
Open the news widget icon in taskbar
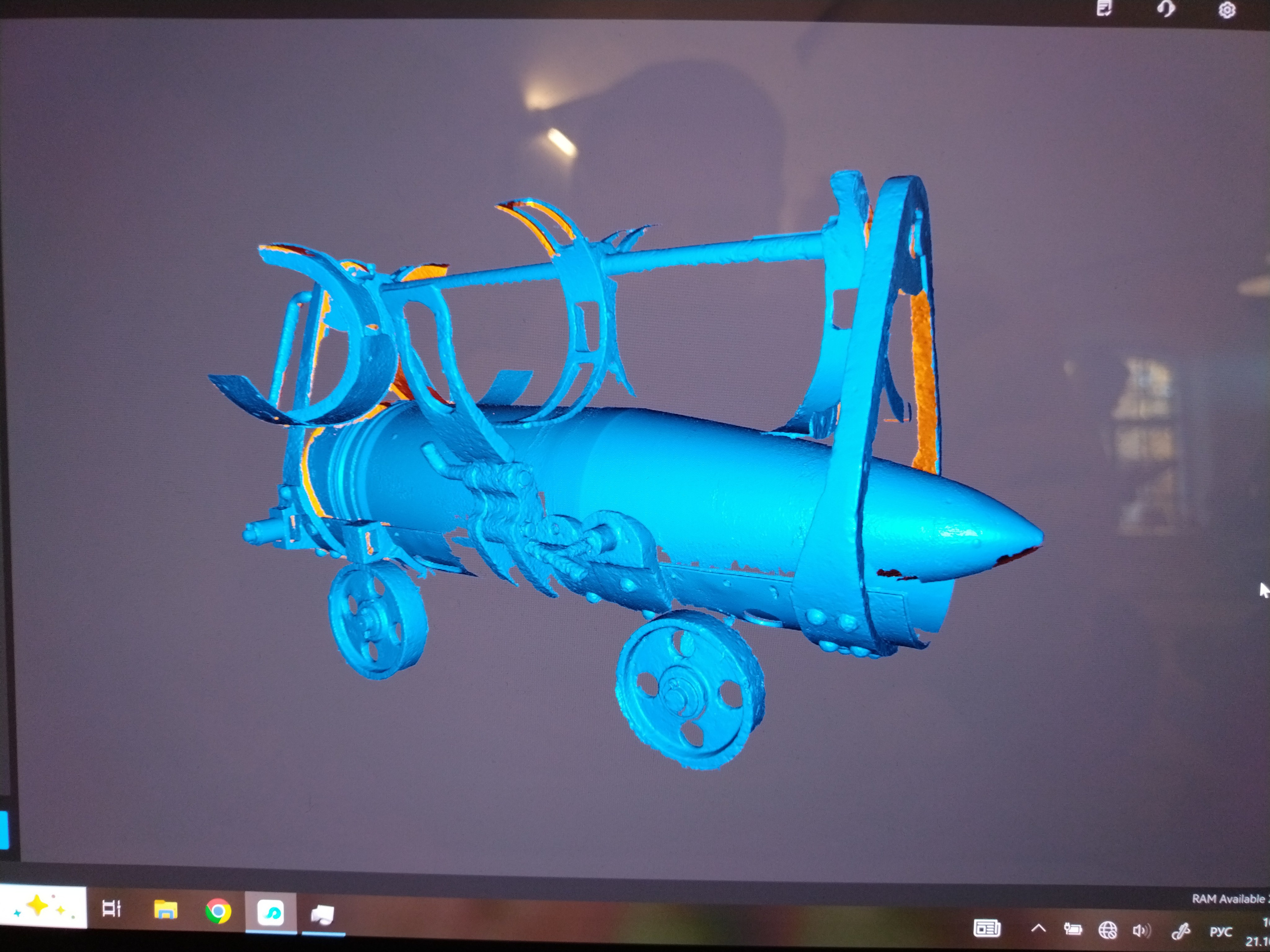(x=987, y=928)
